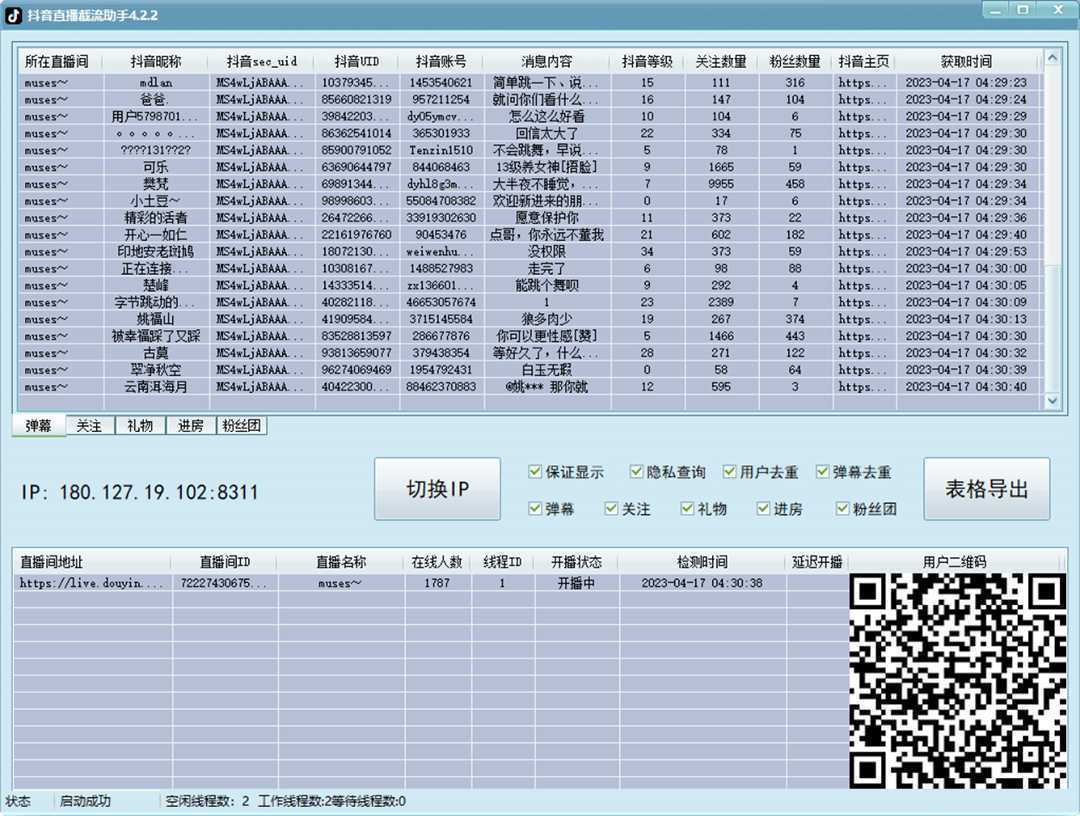1080x816 pixels.
Task: Uncheck the 用户去重 checkbox
Action: [x=730, y=471]
